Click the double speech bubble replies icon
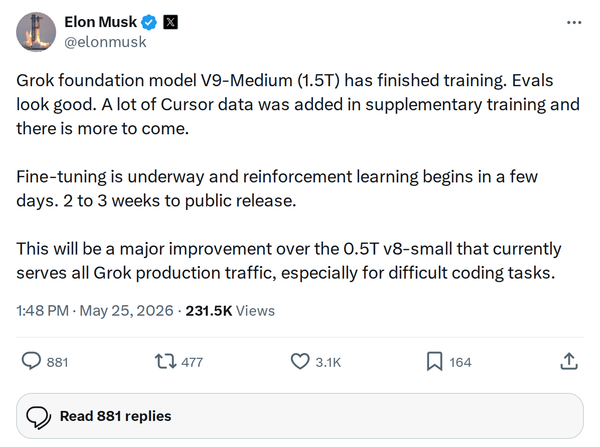The width and height of the screenshot is (600, 447). point(38,417)
